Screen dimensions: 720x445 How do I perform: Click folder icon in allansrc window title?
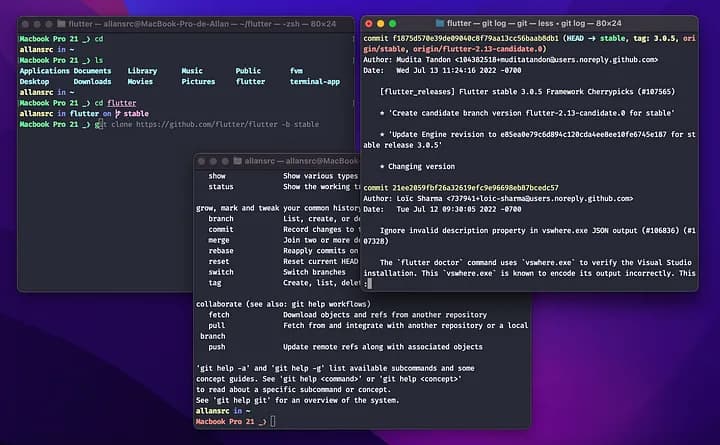coord(237,161)
